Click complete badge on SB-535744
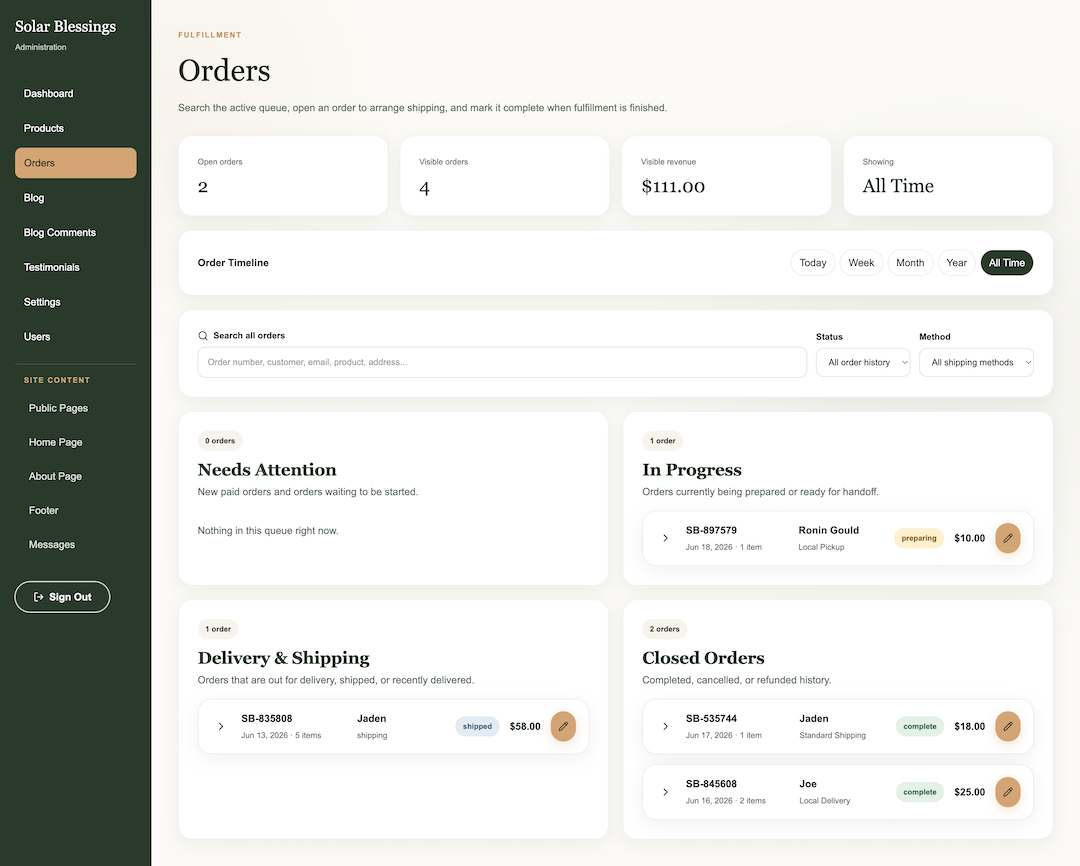Image resolution: width=1080 pixels, height=866 pixels. (x=920, y=726)
